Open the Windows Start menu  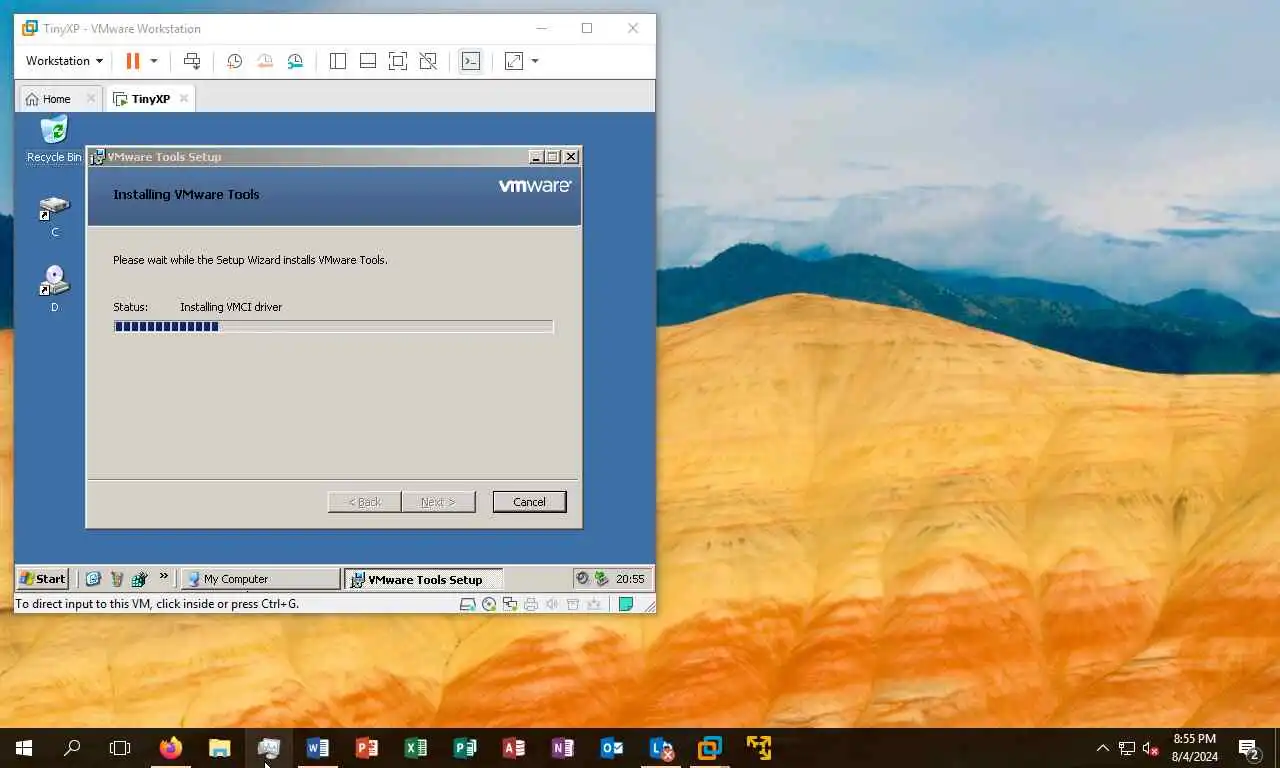tap(24, 748)
